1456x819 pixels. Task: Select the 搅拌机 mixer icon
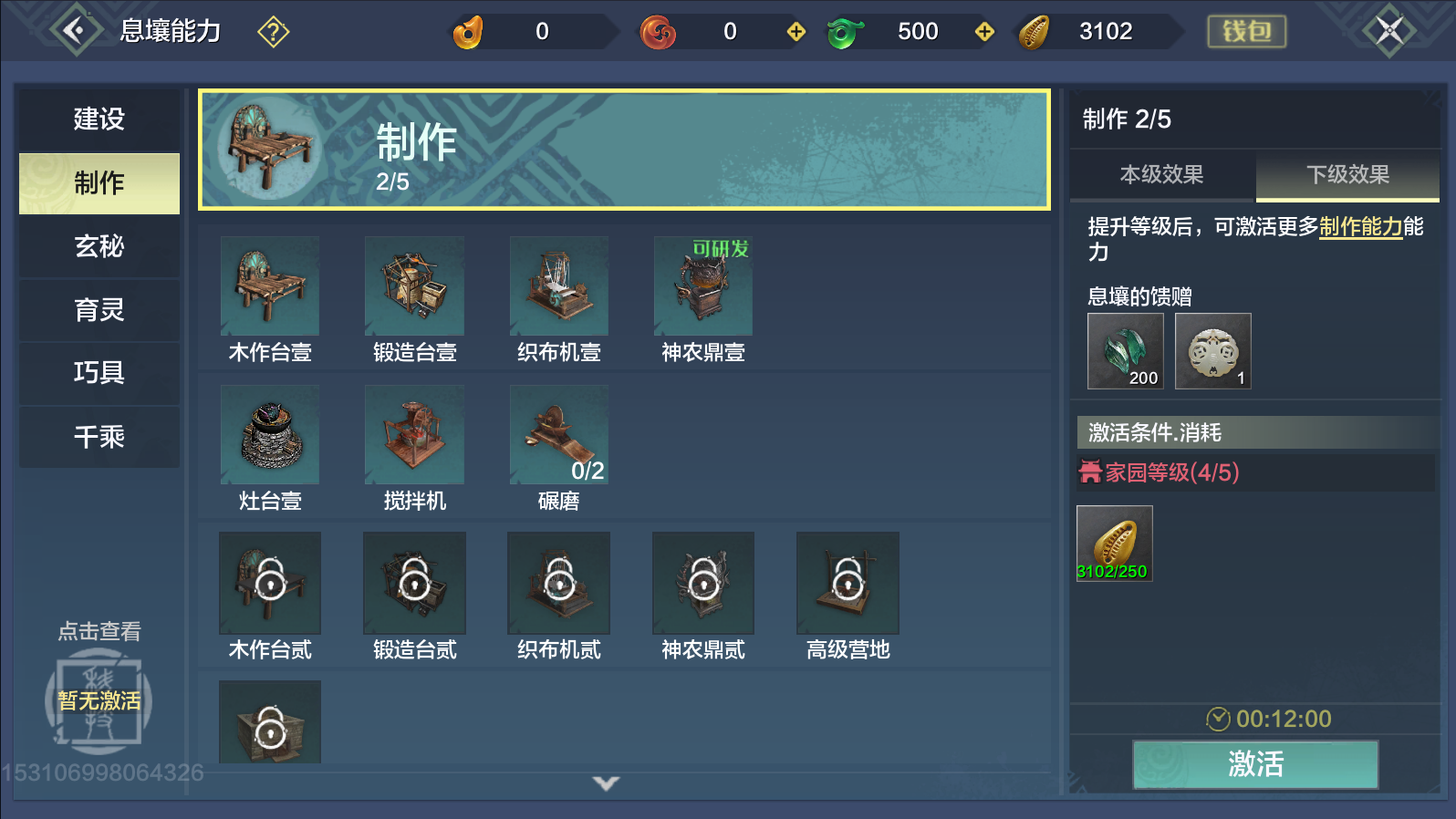(414, 434)
